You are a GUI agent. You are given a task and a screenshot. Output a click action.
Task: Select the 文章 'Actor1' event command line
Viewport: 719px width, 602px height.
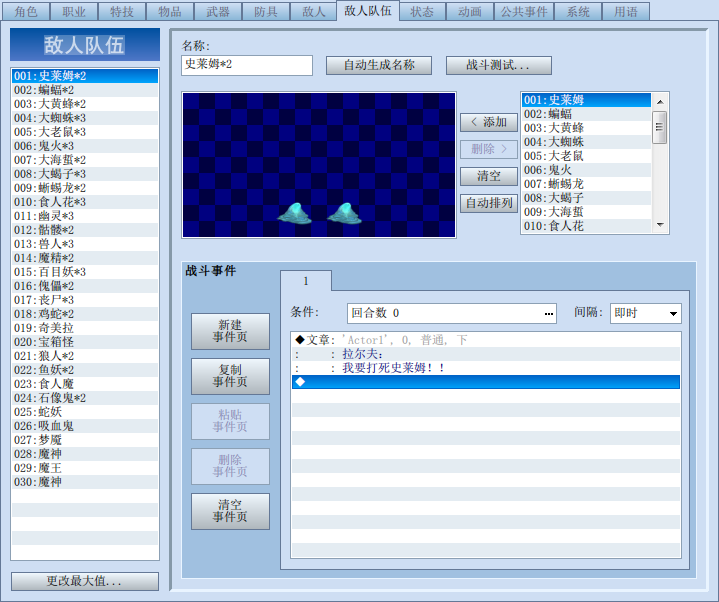coord(486,340)
